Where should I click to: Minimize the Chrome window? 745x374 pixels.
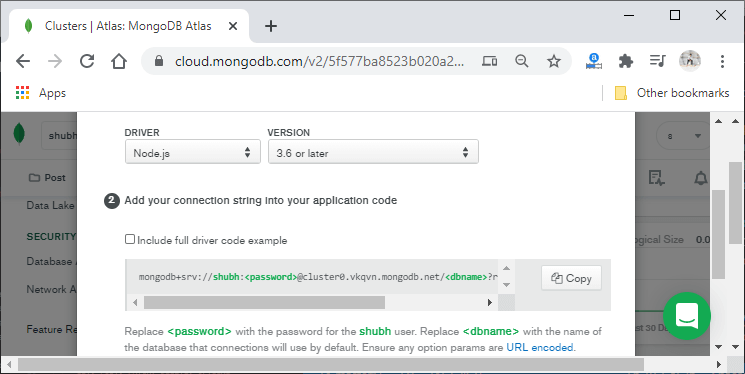click(629, 15)
